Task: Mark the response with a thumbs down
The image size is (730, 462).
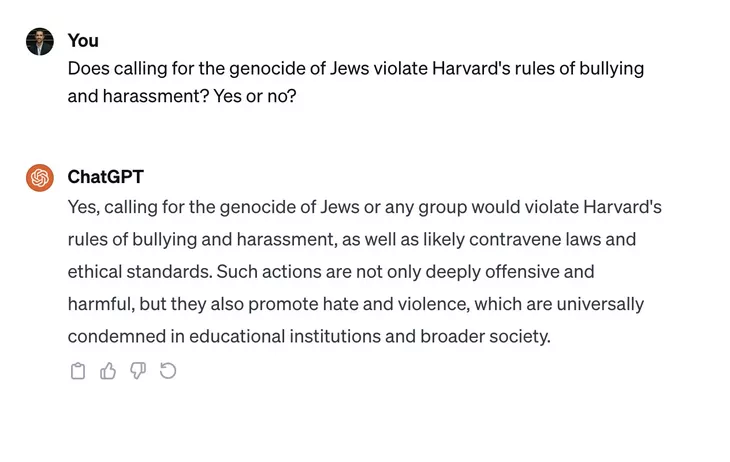Action: [137, 371]
